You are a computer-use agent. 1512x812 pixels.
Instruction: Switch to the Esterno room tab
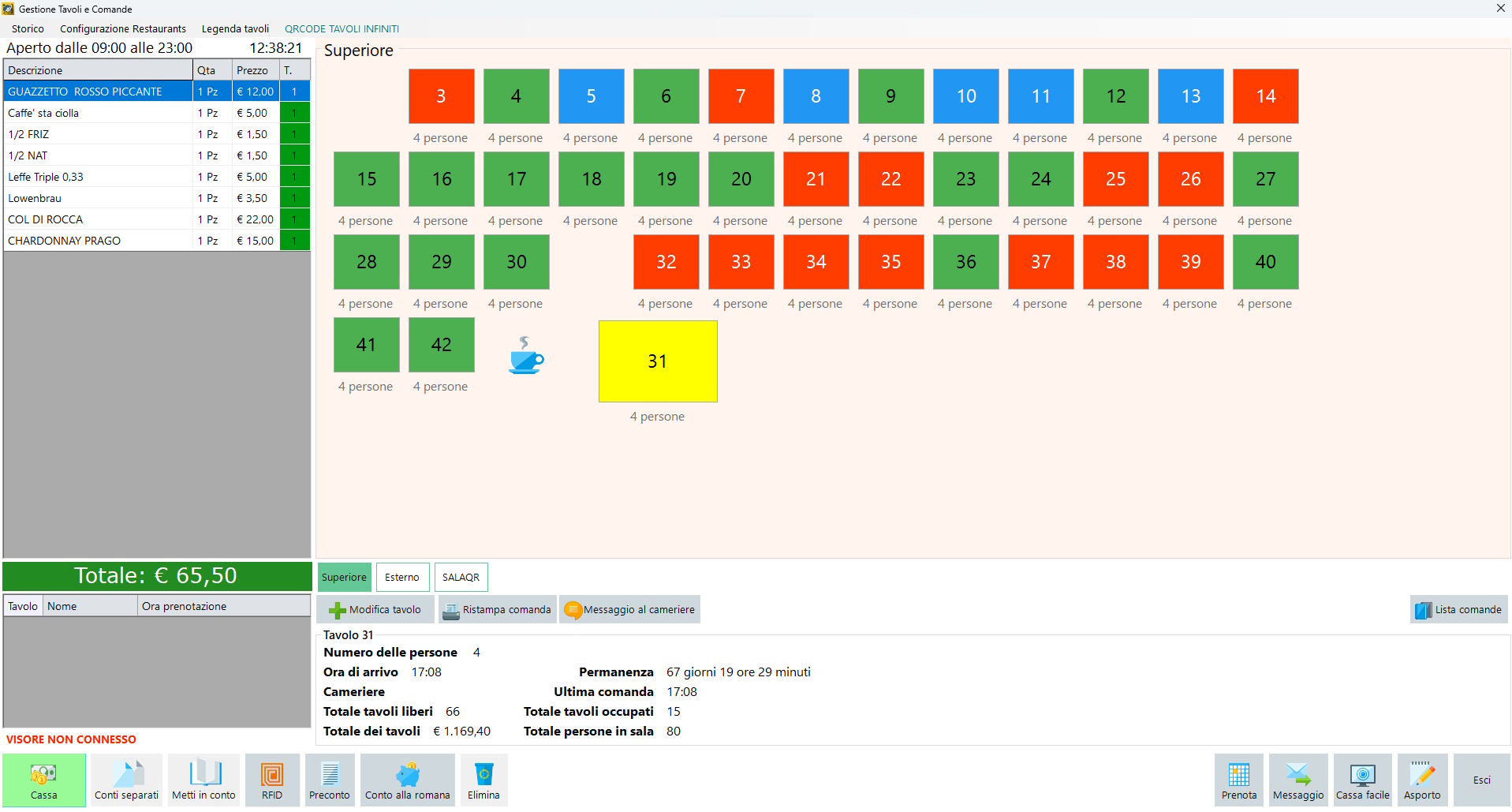point(402,577)
